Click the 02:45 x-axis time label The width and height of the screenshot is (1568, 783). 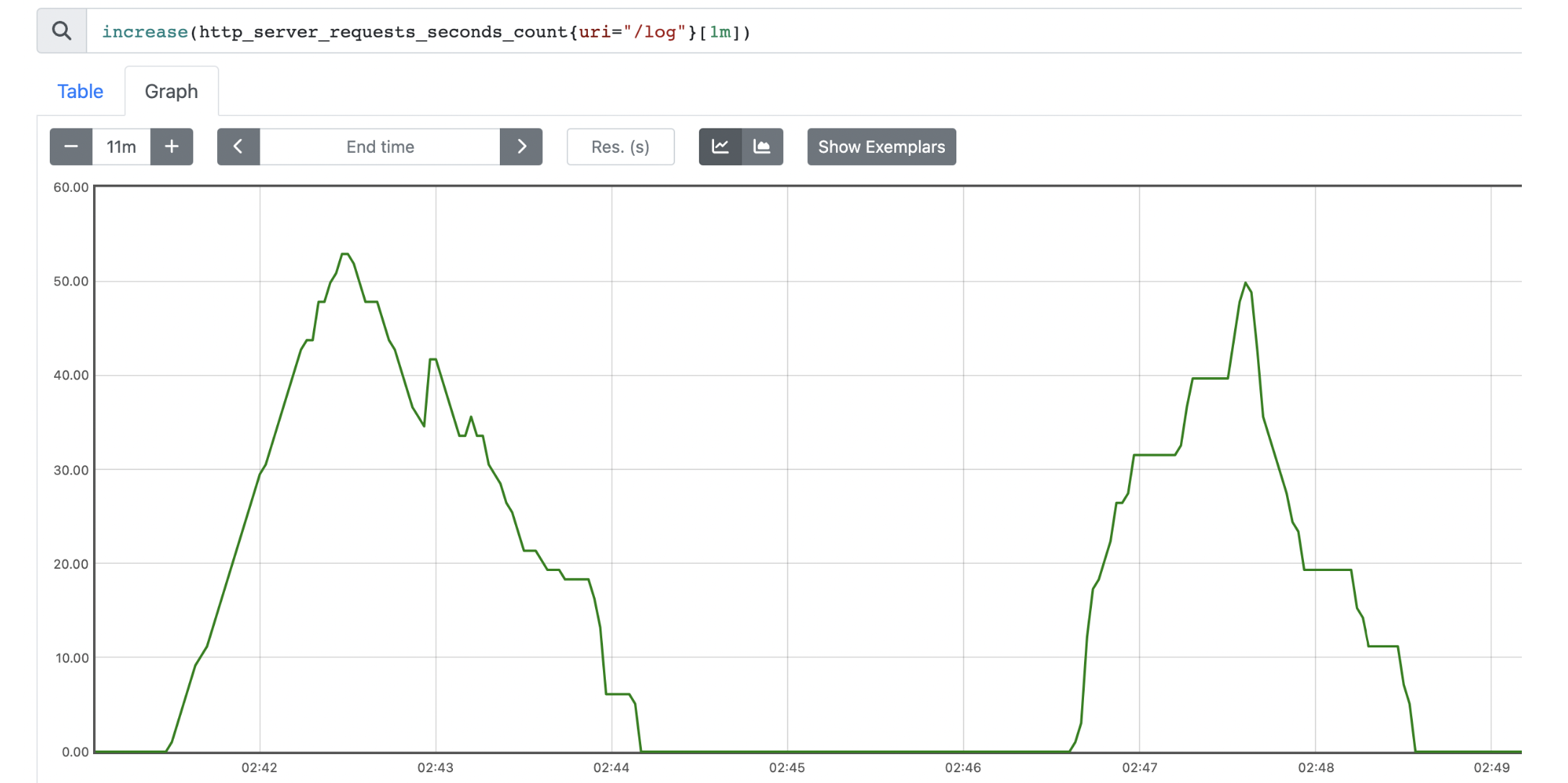(787, 768)
